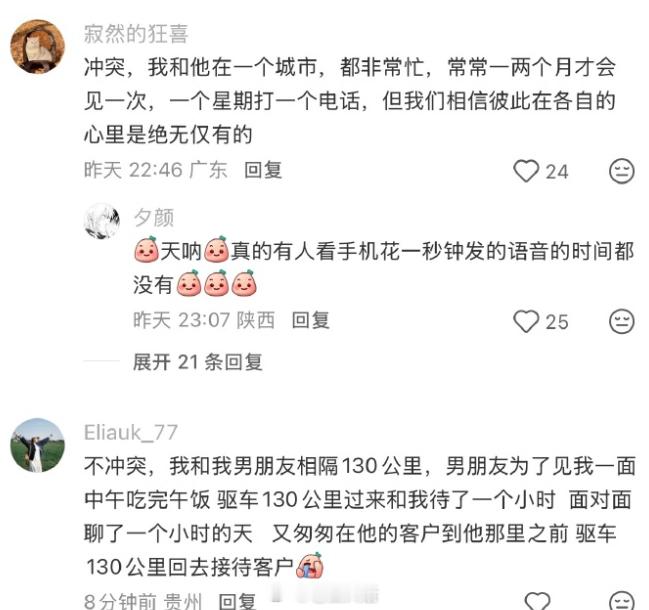Expand 展开 21 条回复 replies
The width and height of the screenshot is (649, 610).
[x=197, y=362]
